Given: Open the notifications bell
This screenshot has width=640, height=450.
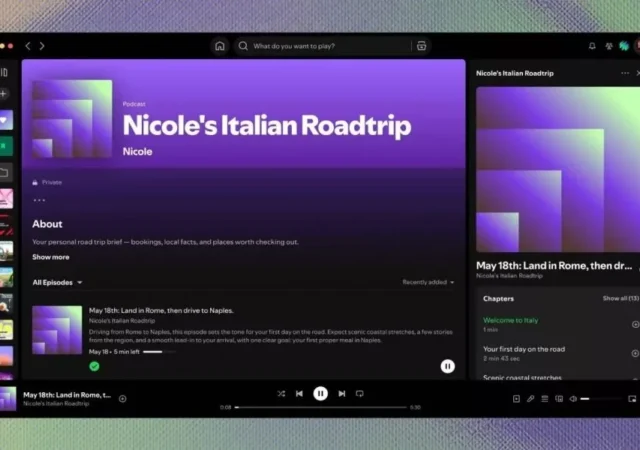Looking at the screenshot, I should click(x=592, y=46).
